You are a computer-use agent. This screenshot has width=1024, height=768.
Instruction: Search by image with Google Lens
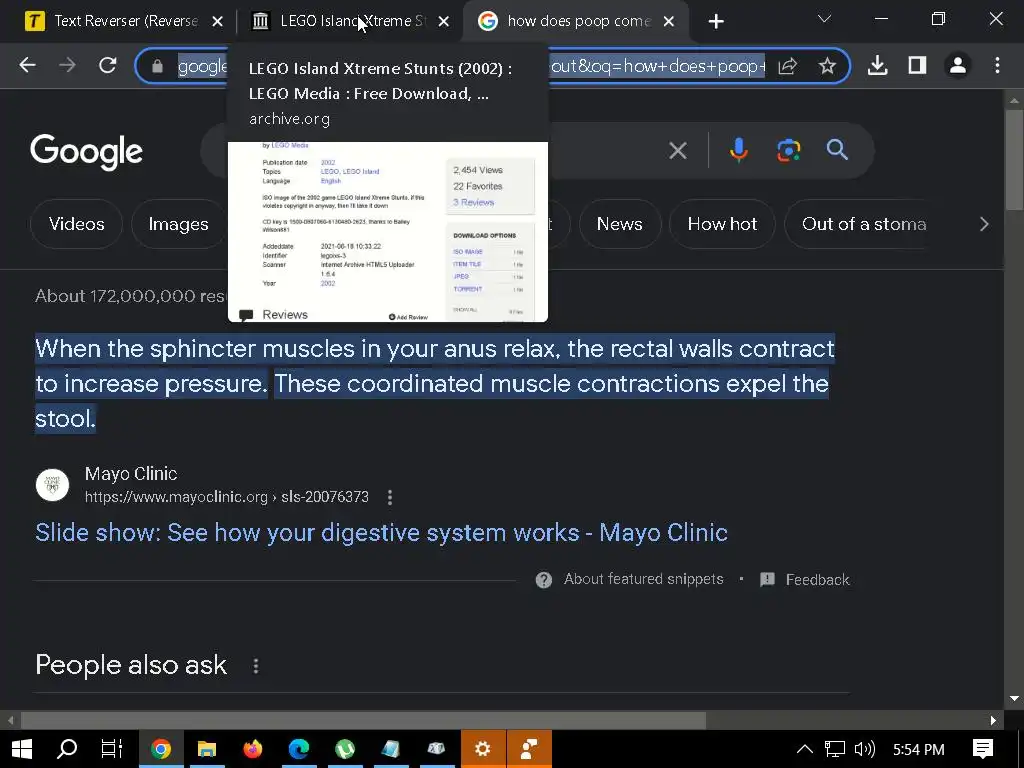788,151
